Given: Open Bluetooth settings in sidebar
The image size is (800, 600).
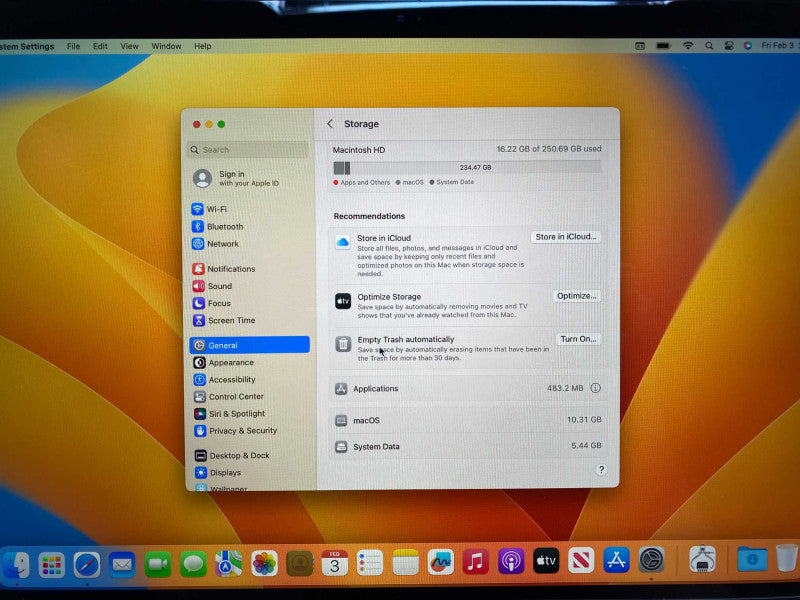Looking at the screenshot, I should 218,227.
